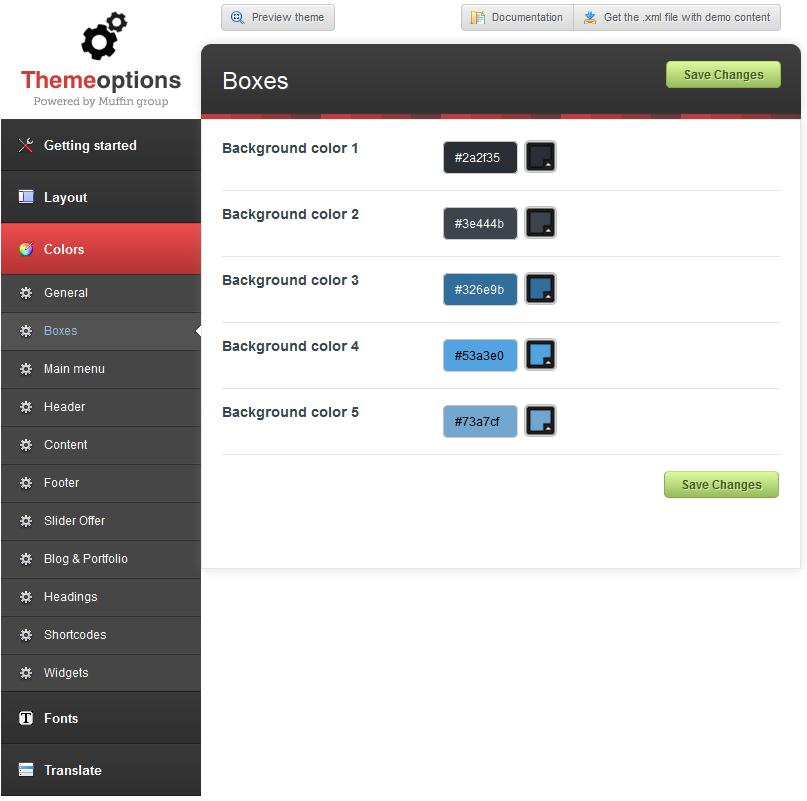
Task: Open the Documentation button
Action: tap(517, 18)
